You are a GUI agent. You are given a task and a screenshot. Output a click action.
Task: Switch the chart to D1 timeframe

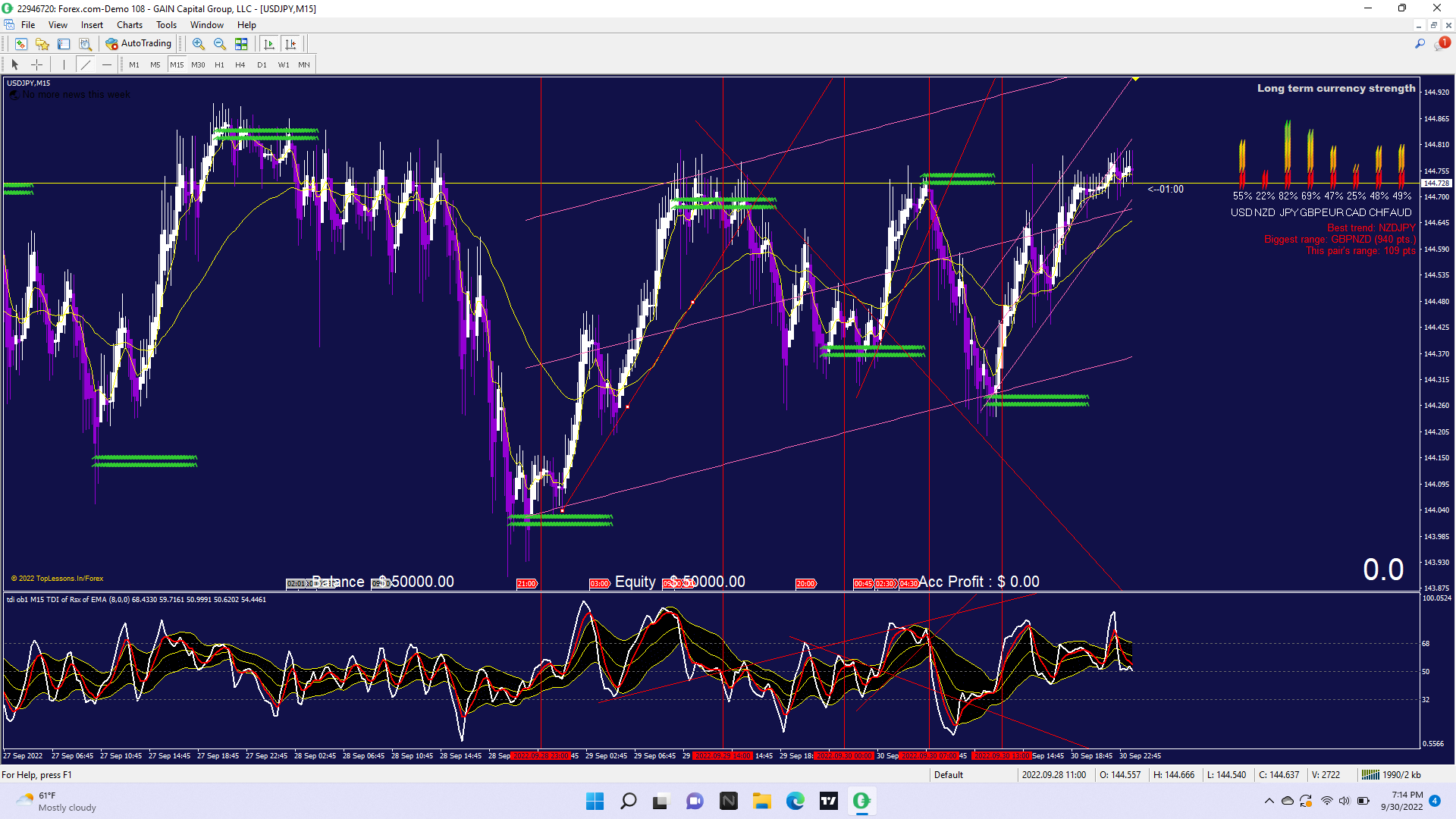[262, 64]
